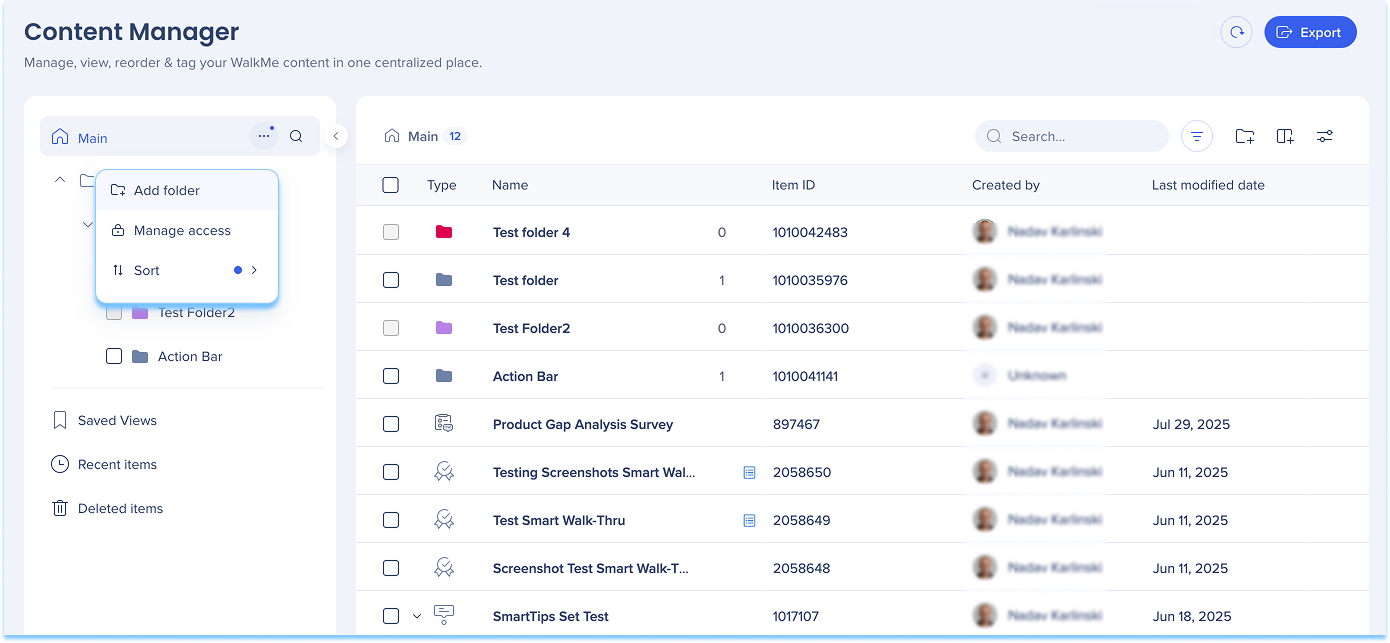Image resolution: width=1390 pixels, height=643 pixels.
Task: Open Deleted items in the sidebar
Action: (x=120, y=508)
